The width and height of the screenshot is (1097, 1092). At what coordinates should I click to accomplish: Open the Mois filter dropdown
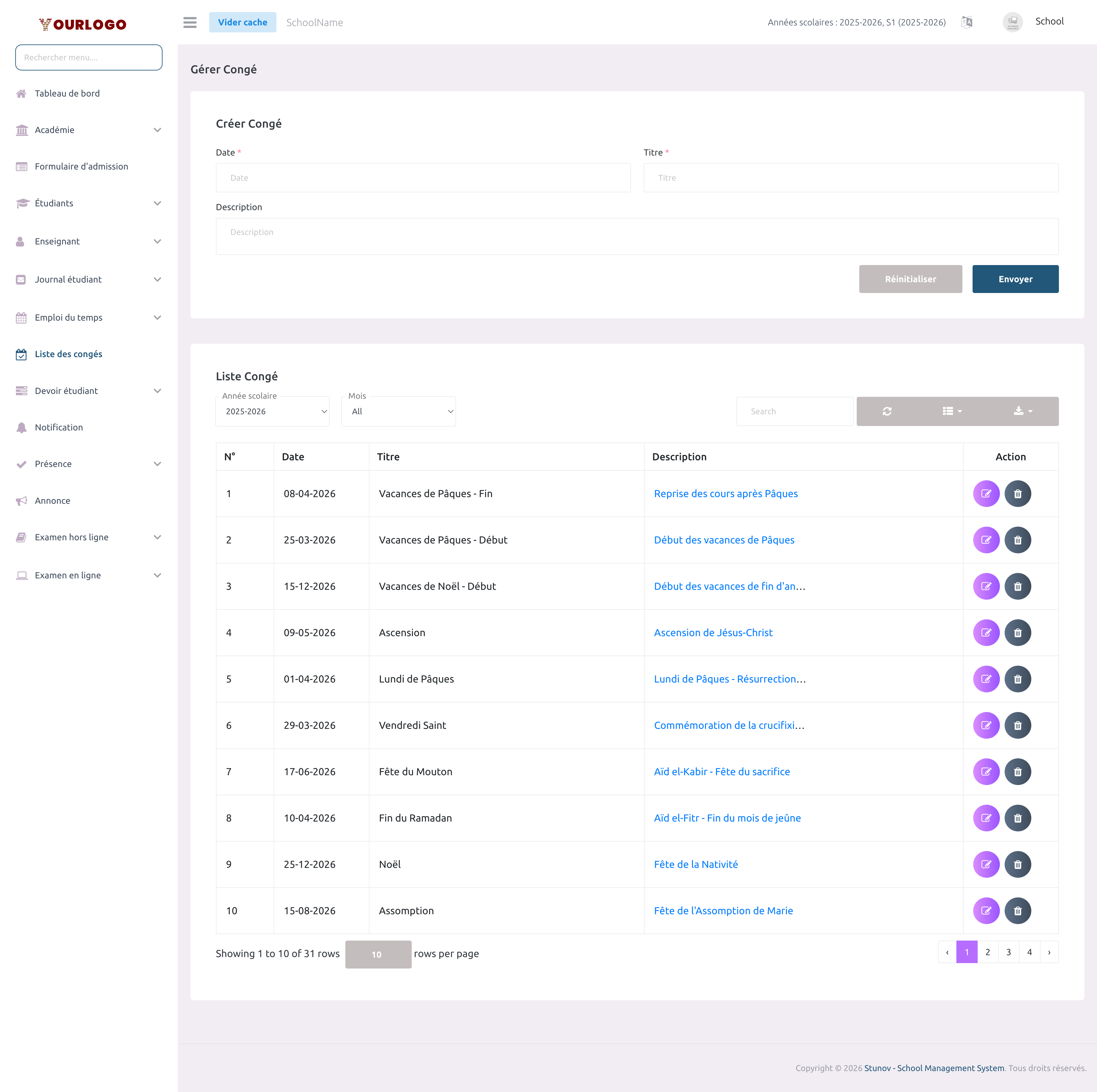click(399, 411)
